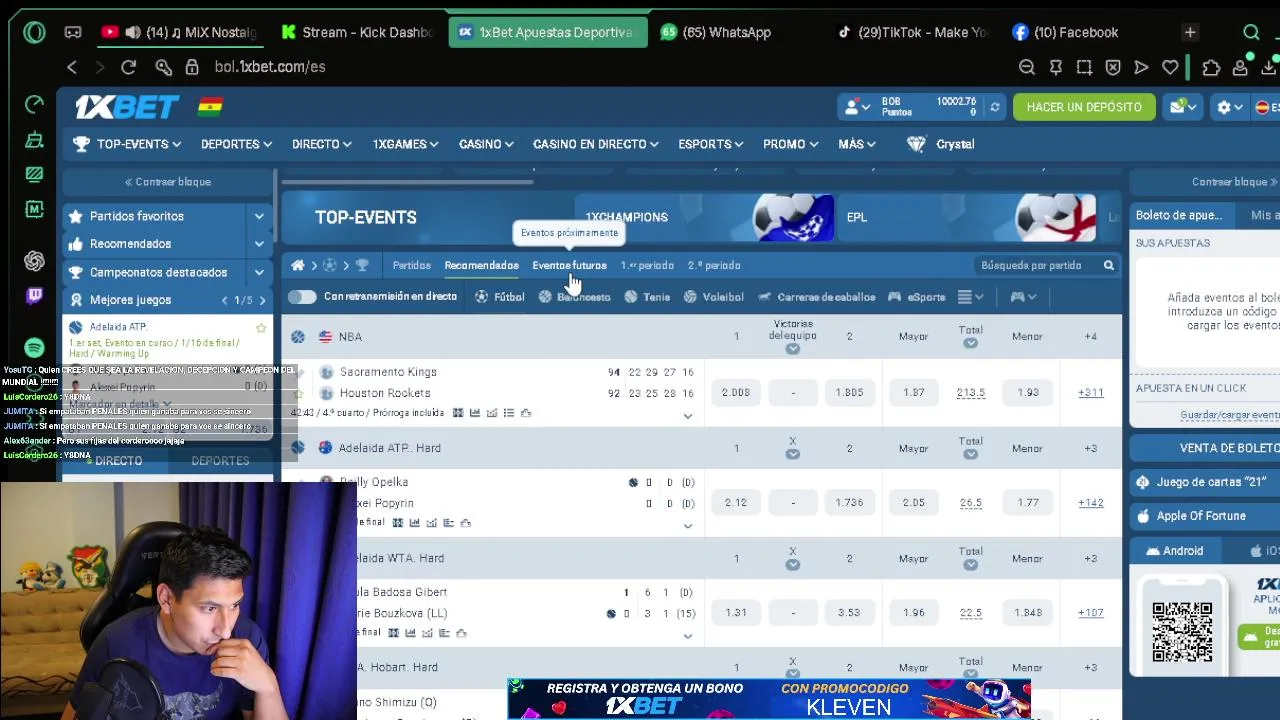
Task: Click the 1XBET logo
Action: click(x=127, y=106)
